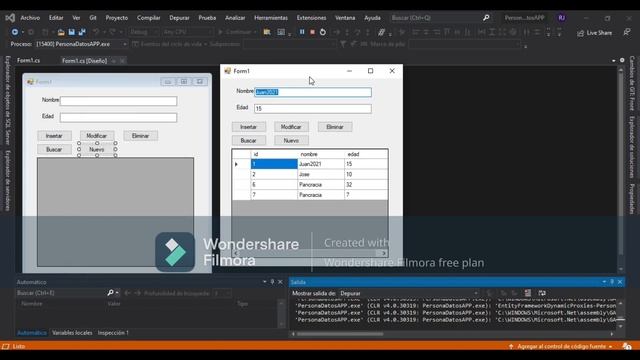Open the document tab list dropdown arrow

tap(614, 60)
